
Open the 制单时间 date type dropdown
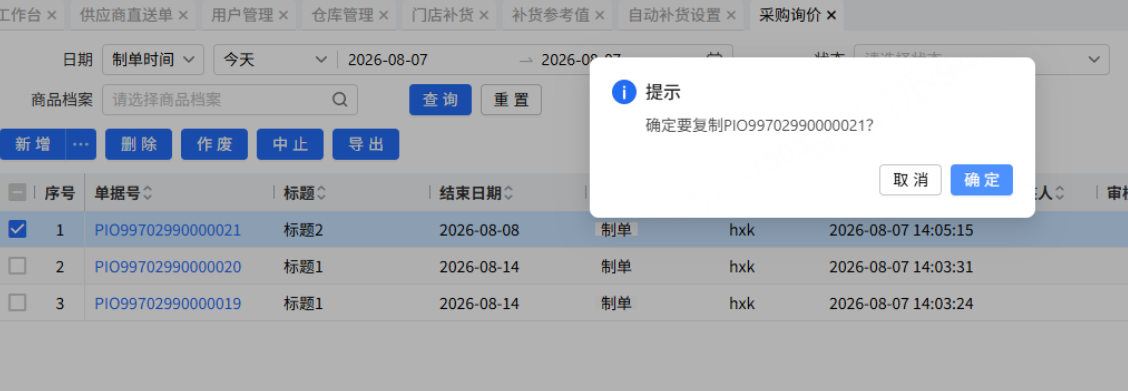click(x=153, y=60)
